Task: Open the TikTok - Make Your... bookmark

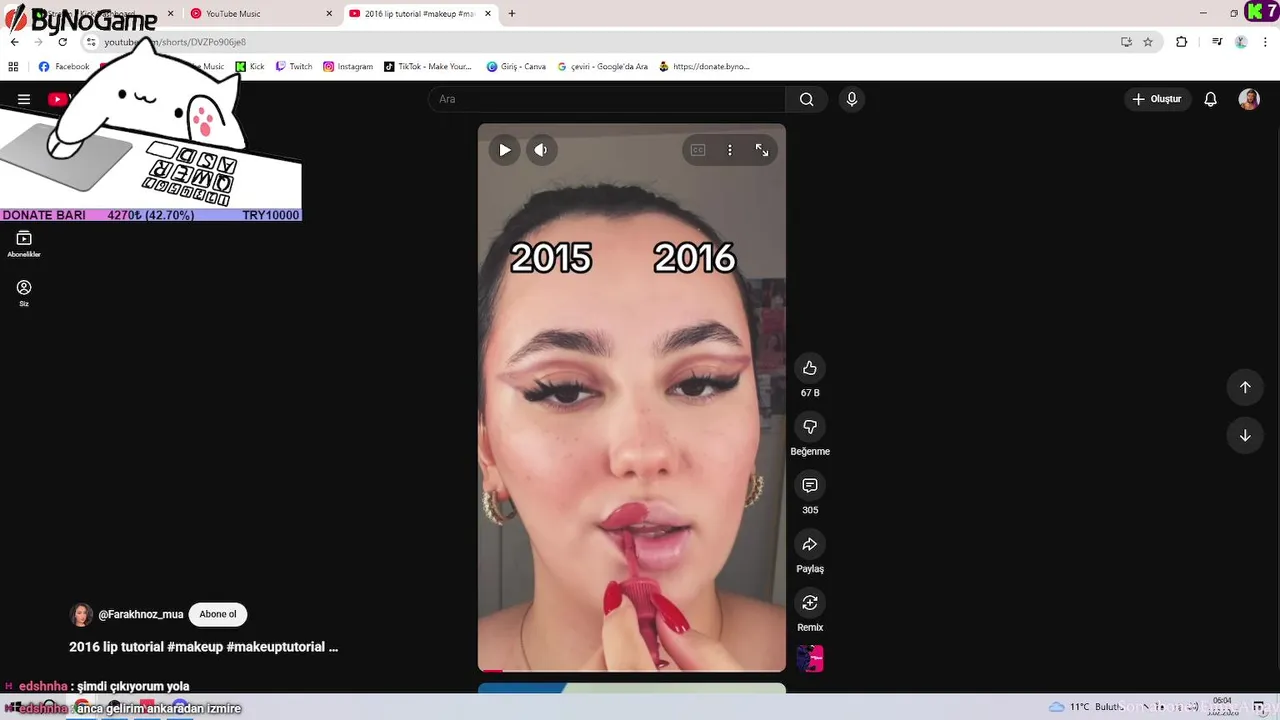Action: (x=427, y=67)
